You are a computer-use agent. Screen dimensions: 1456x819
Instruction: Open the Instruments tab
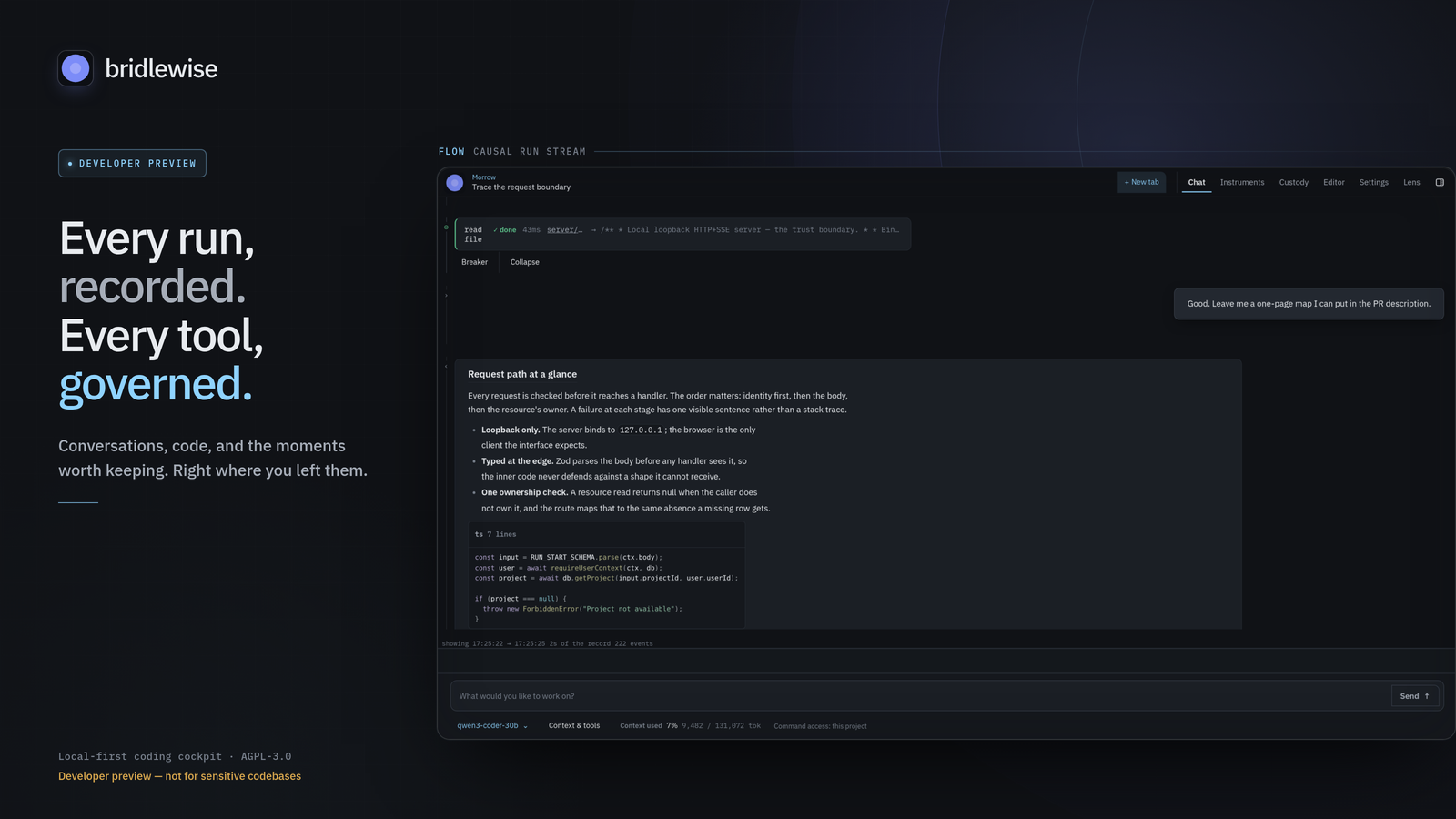pyautogui.click(x=1242, y=182)
